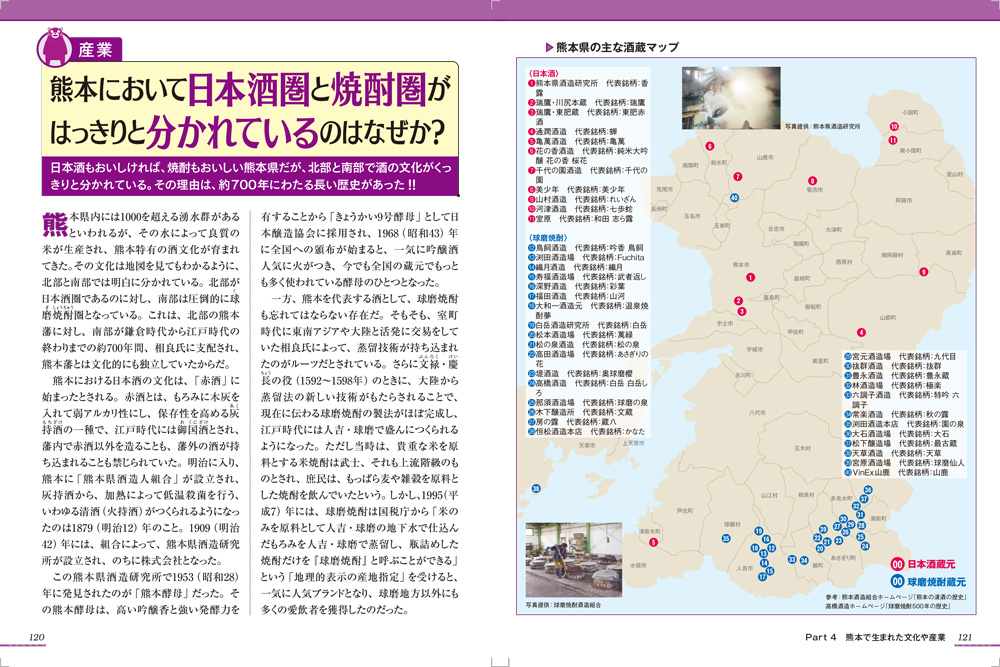
Task: Select red map marker 2 above marker 3
Action: coord(739,301)
